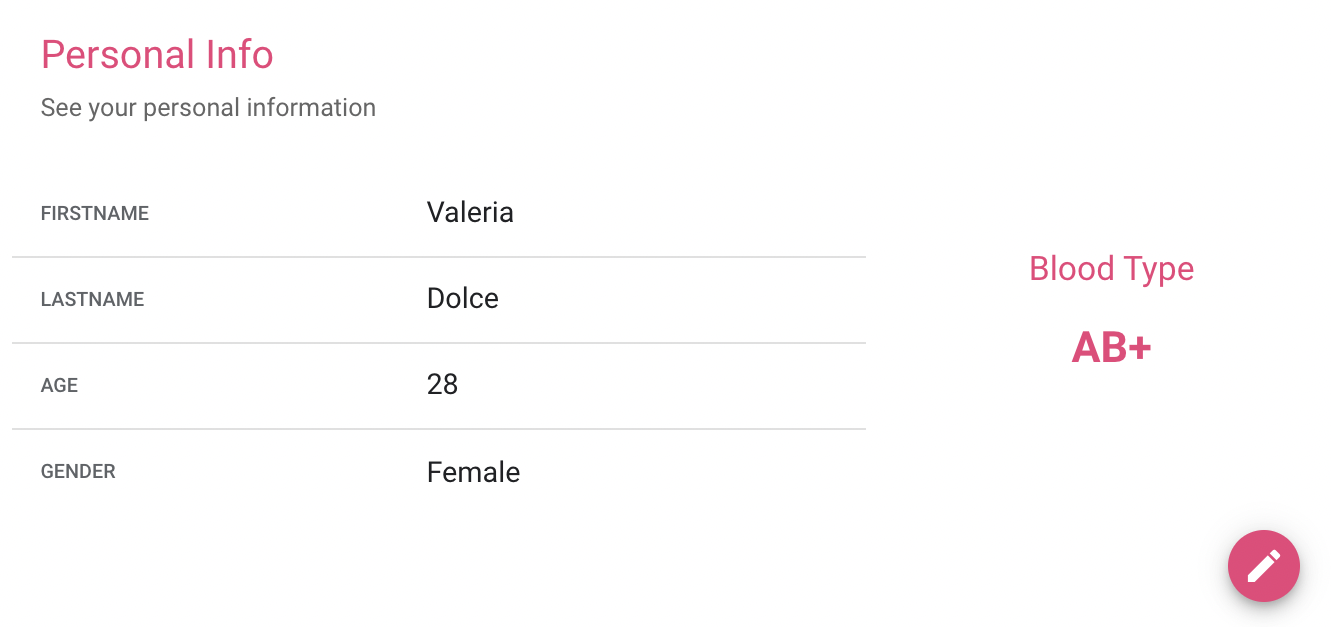1331x627 pixels.
Task: Click the divider line below the Age row
Action: click(438, 429)
